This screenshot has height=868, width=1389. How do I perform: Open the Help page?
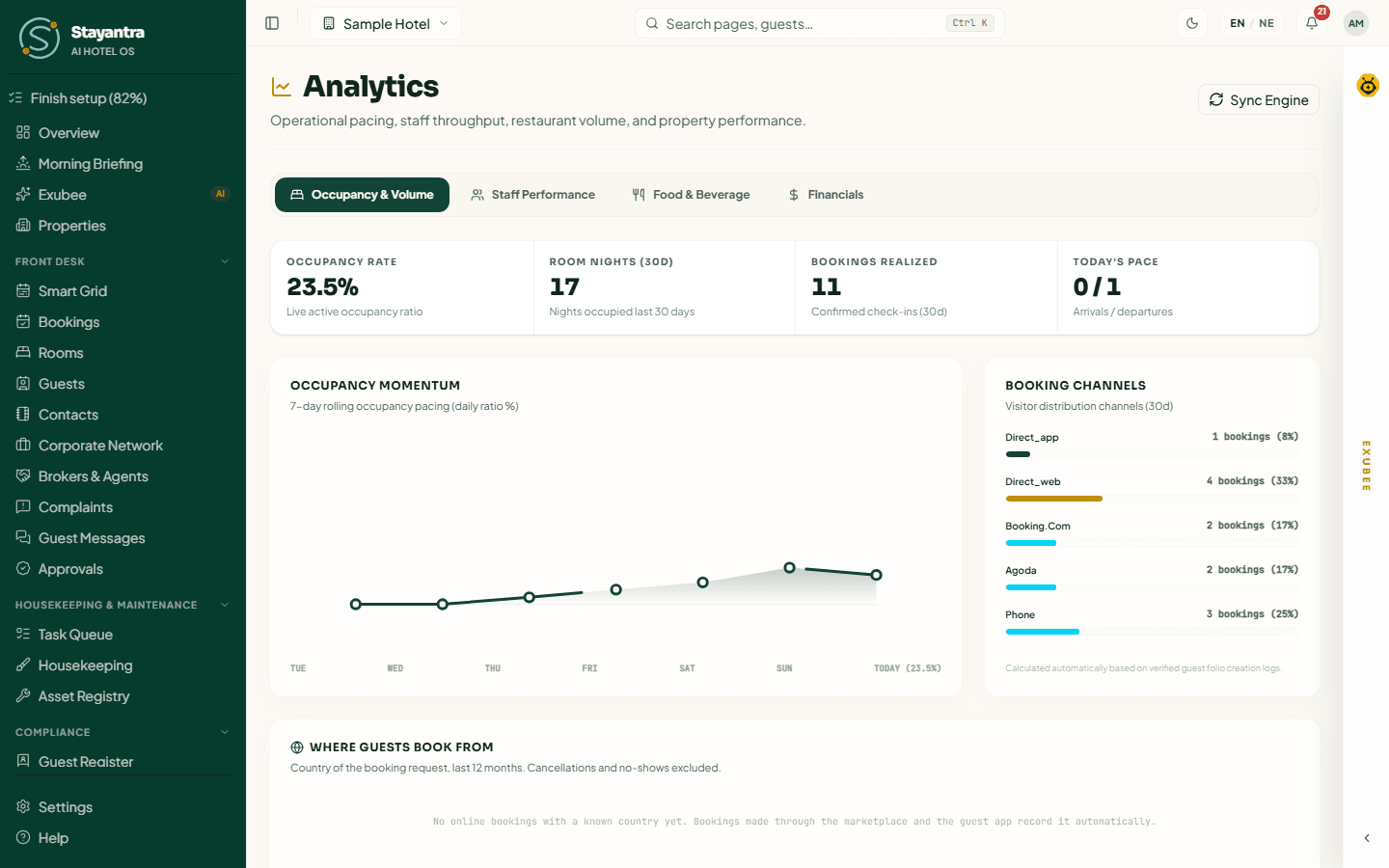pyautogui.click(x=123, y=838)
